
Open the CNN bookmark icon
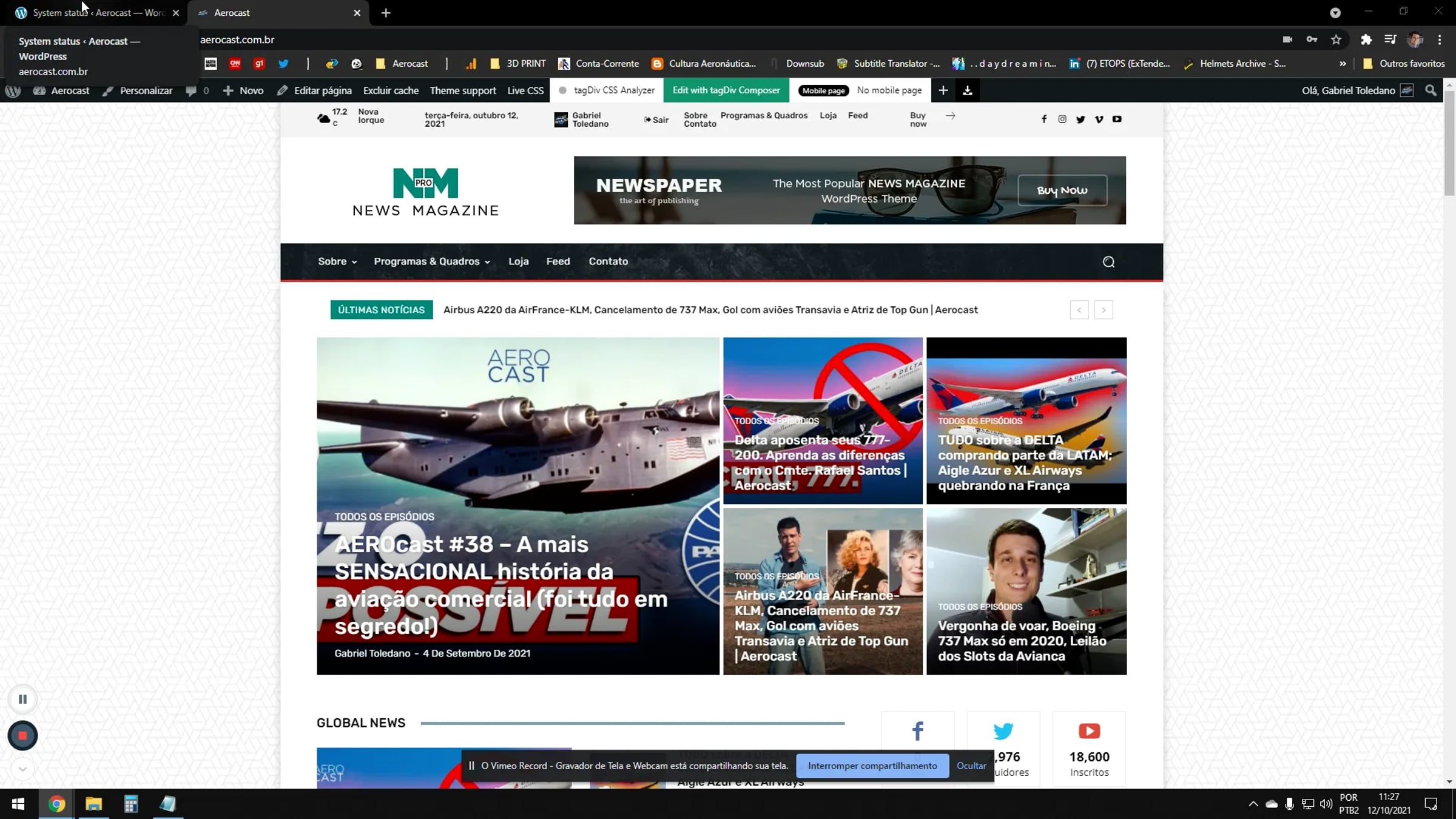(235, 64)
